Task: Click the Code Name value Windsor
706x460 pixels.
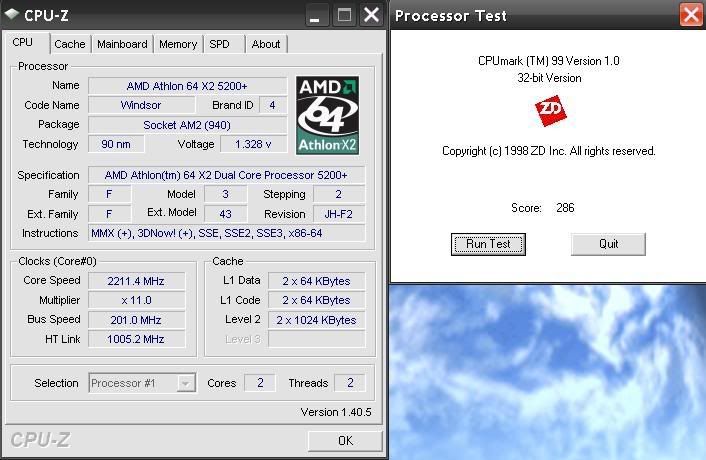Action: 141,105
